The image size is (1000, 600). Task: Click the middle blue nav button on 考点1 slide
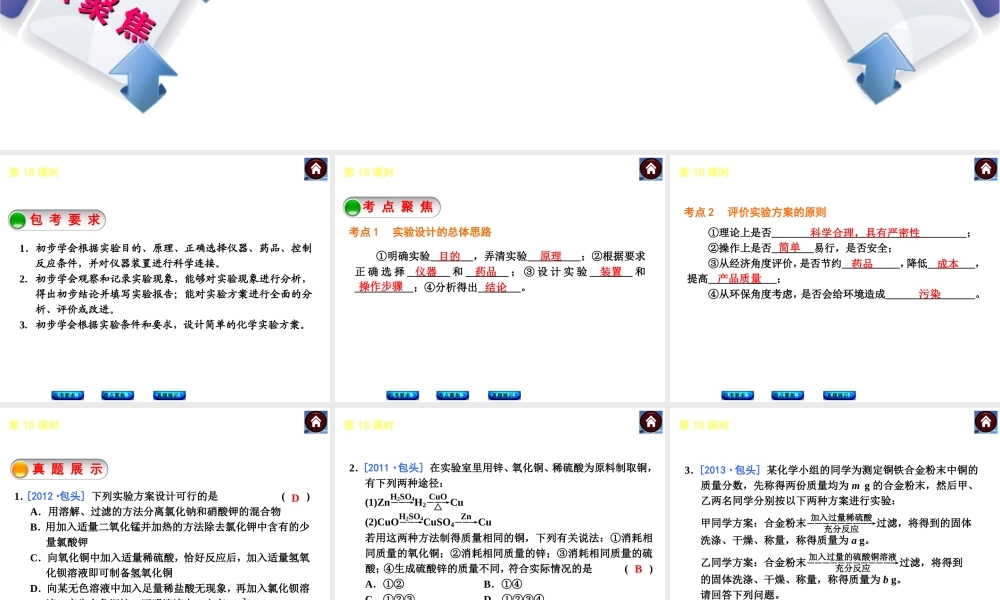pyautogui.click(x=452, y=395)
